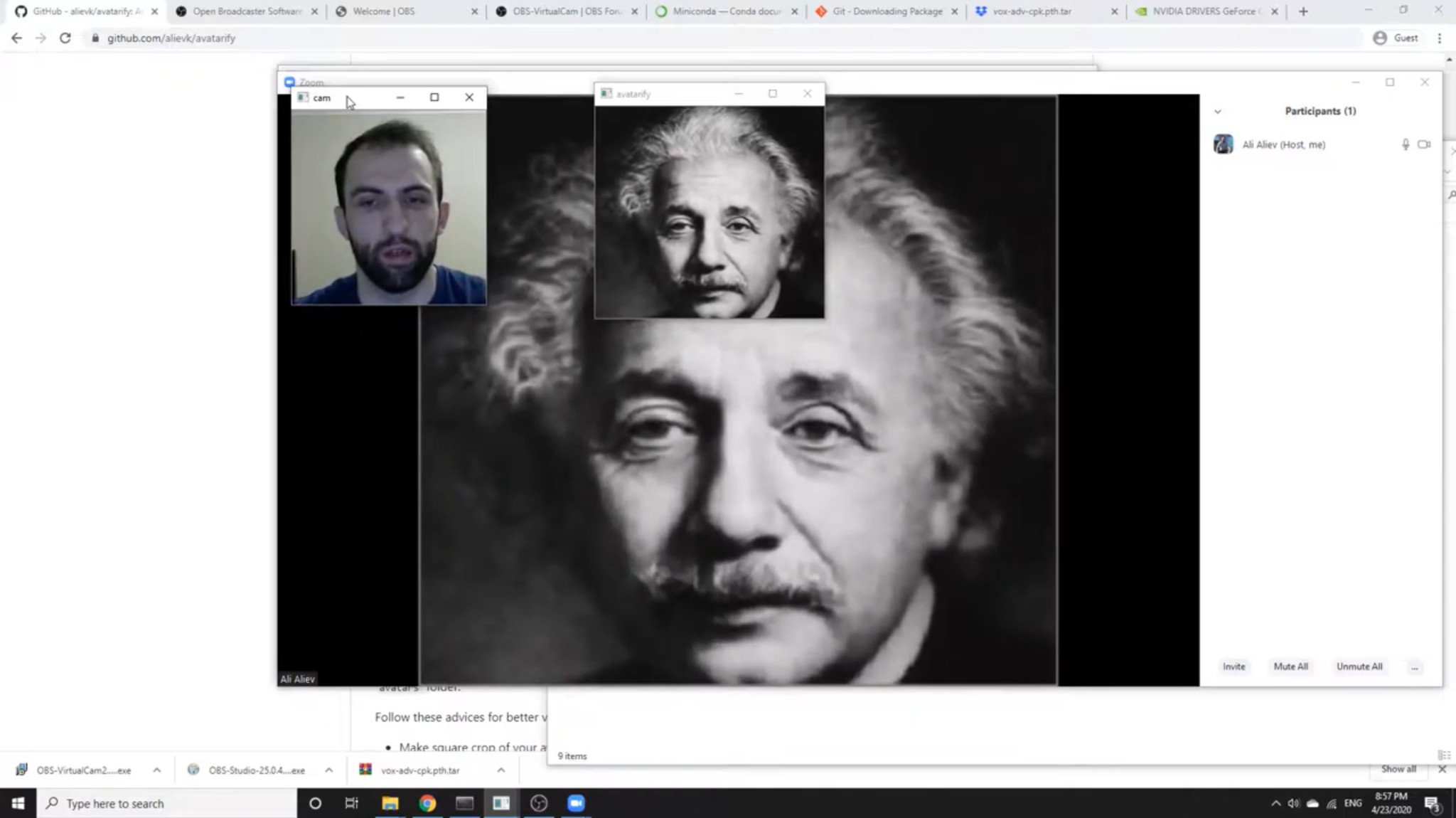Open the Guest profile button
This screenshot has width=1456, height=818.
[1395, 38]
